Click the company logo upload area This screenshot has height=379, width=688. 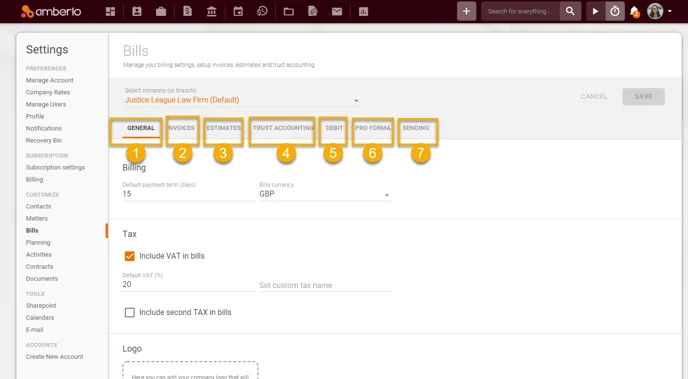190,370
